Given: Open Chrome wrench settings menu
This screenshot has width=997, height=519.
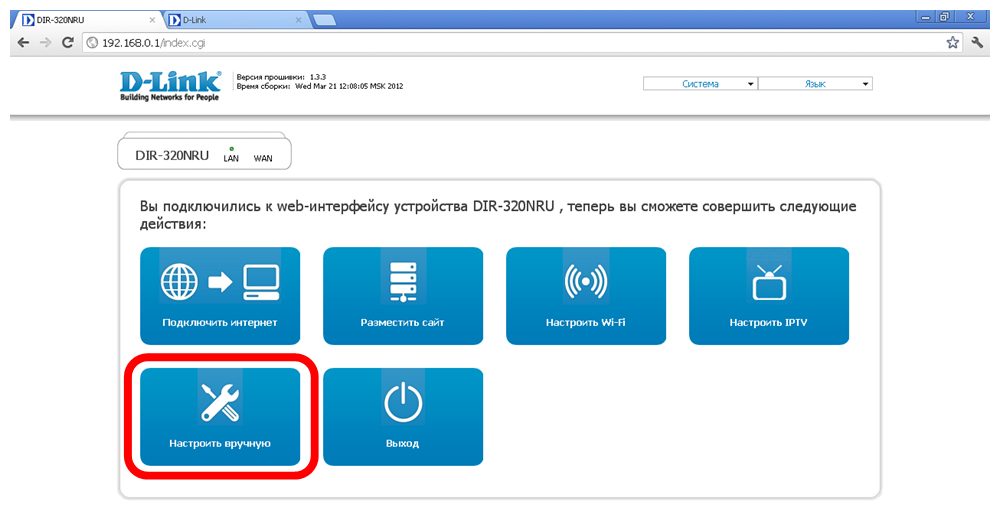Looking at the screenshot, I should point(977,43).
